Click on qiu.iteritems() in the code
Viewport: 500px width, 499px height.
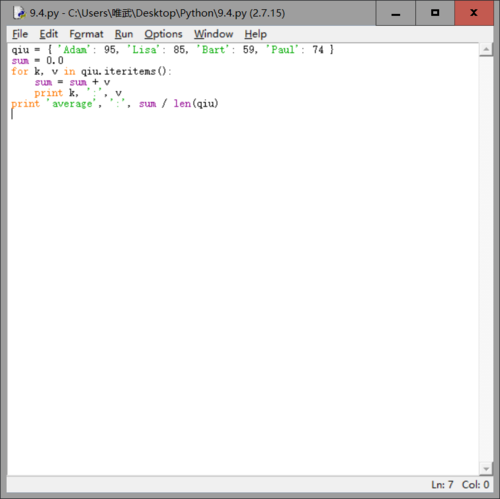[124, 71]
